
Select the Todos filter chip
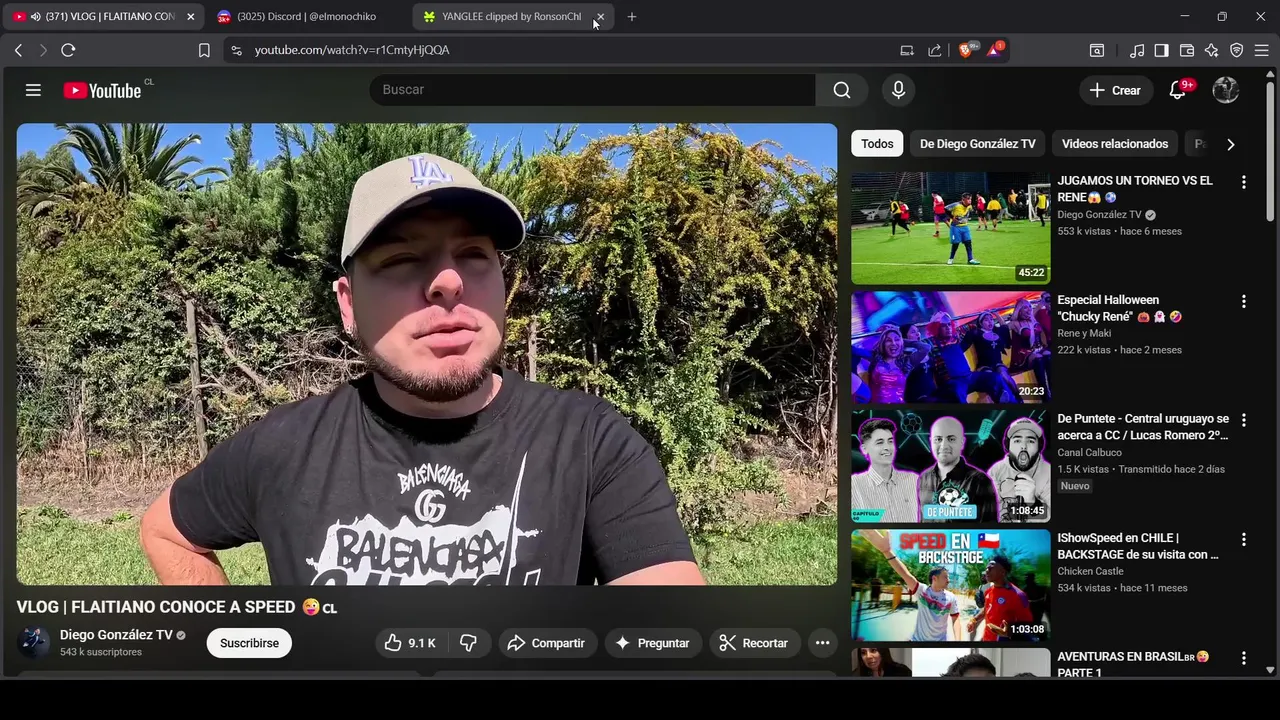(877, 144)
